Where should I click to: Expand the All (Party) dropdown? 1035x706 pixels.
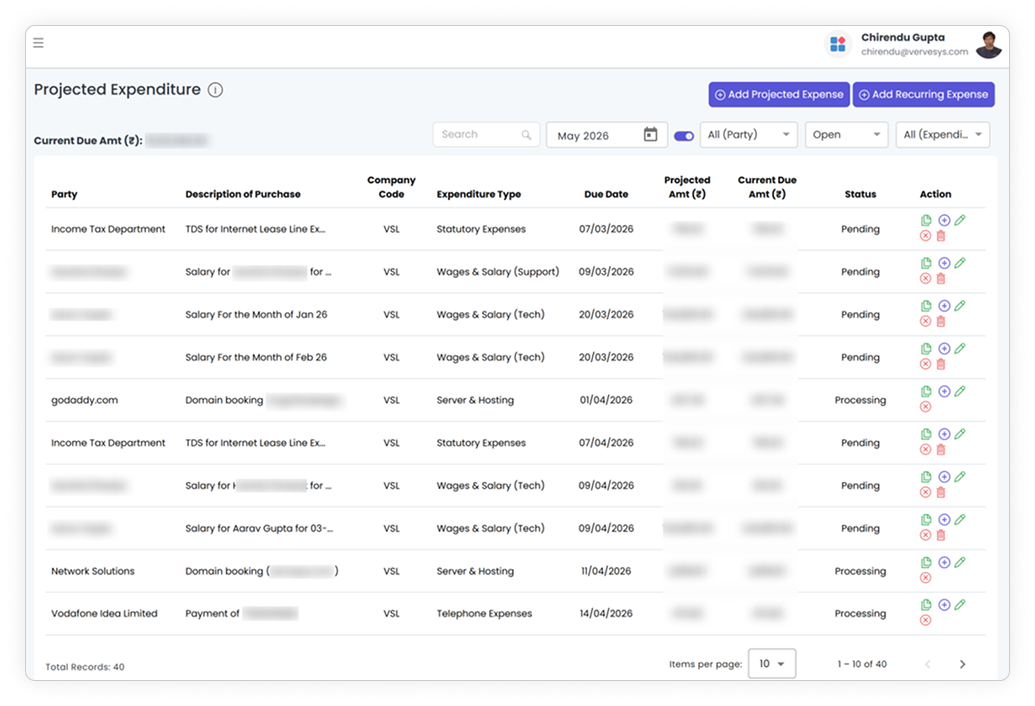pos(749,135)
